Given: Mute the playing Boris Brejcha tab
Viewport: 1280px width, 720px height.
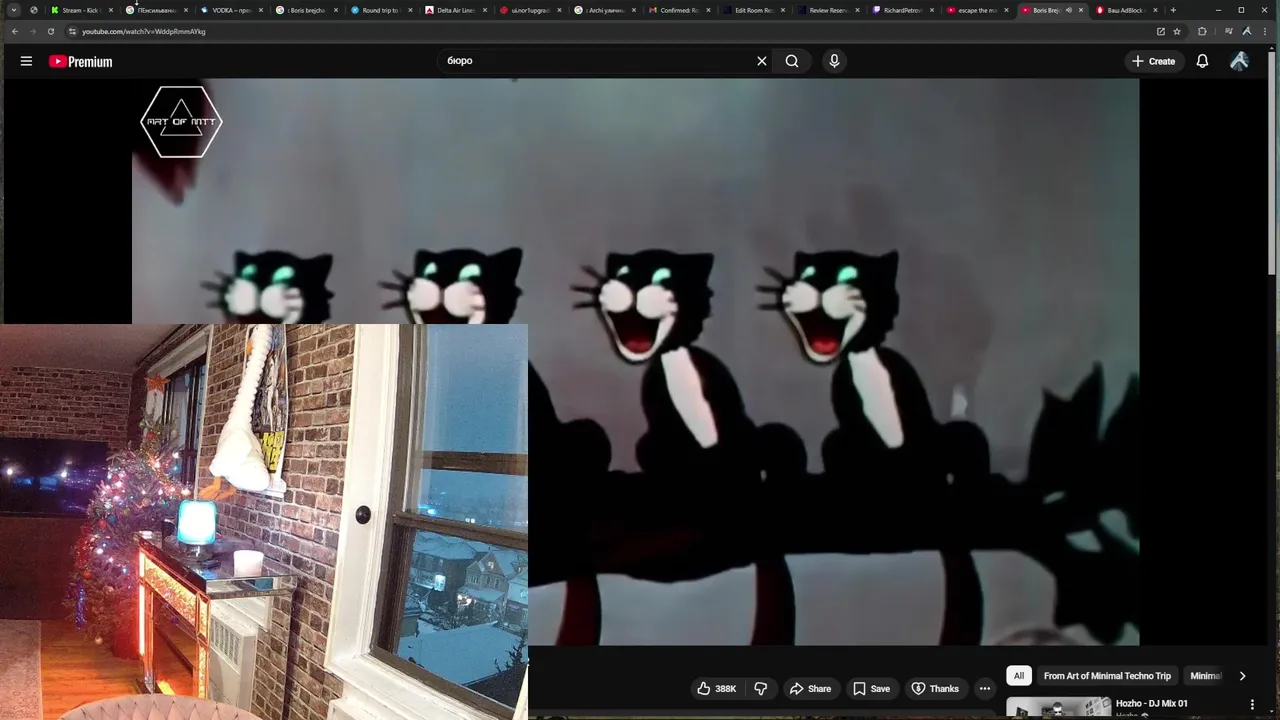Looking at the screenshot, I should point(1068,10).
